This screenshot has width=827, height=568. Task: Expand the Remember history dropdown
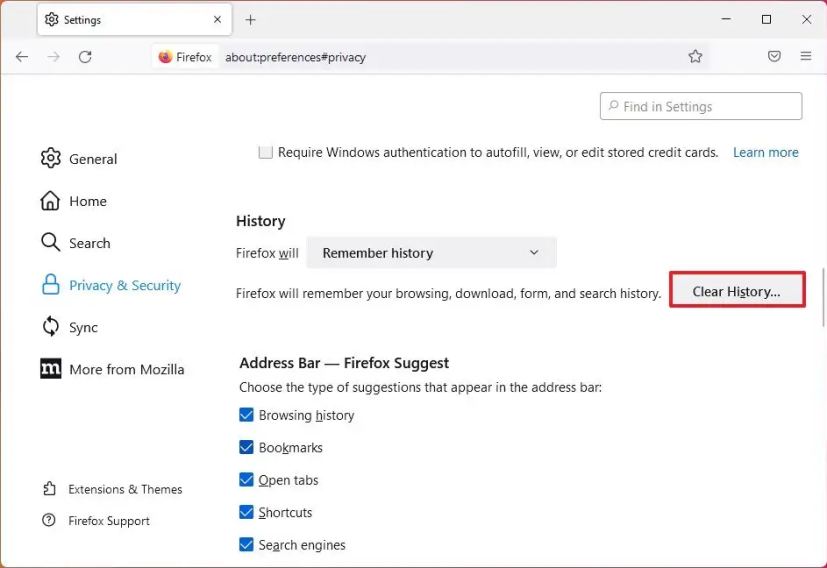pos(431,253)
